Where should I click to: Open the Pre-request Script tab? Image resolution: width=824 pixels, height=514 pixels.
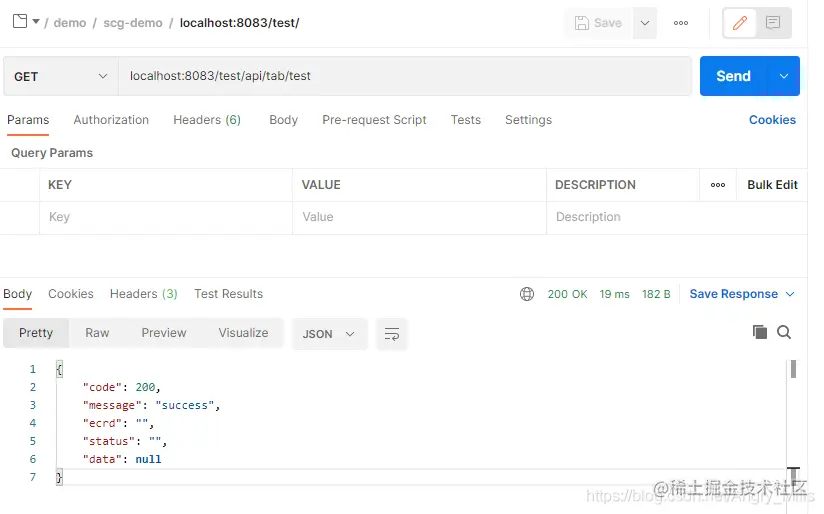click(374, 120)
